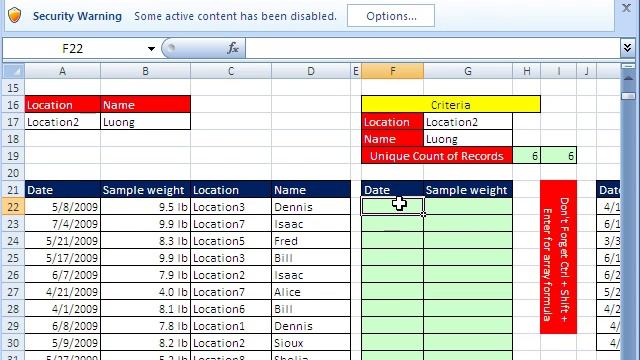Click the 8.3 lb weight cell
Screen dimensions: 640x360
145,241
